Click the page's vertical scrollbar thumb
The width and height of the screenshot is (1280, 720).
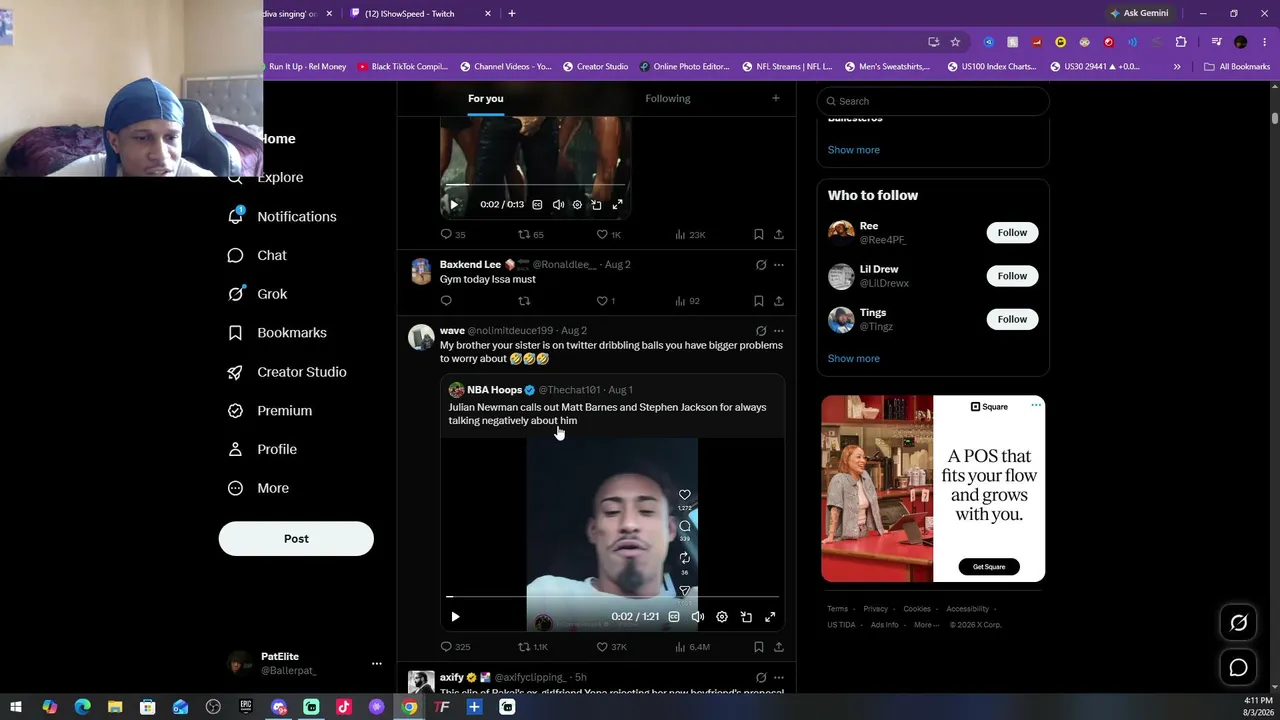[1275, 118]
